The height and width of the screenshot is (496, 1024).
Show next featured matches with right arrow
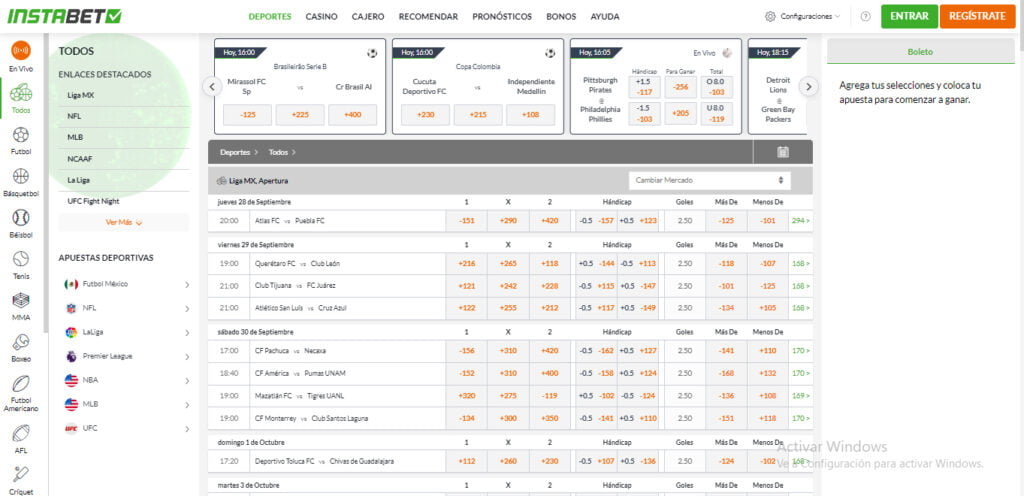pos(808,86)
